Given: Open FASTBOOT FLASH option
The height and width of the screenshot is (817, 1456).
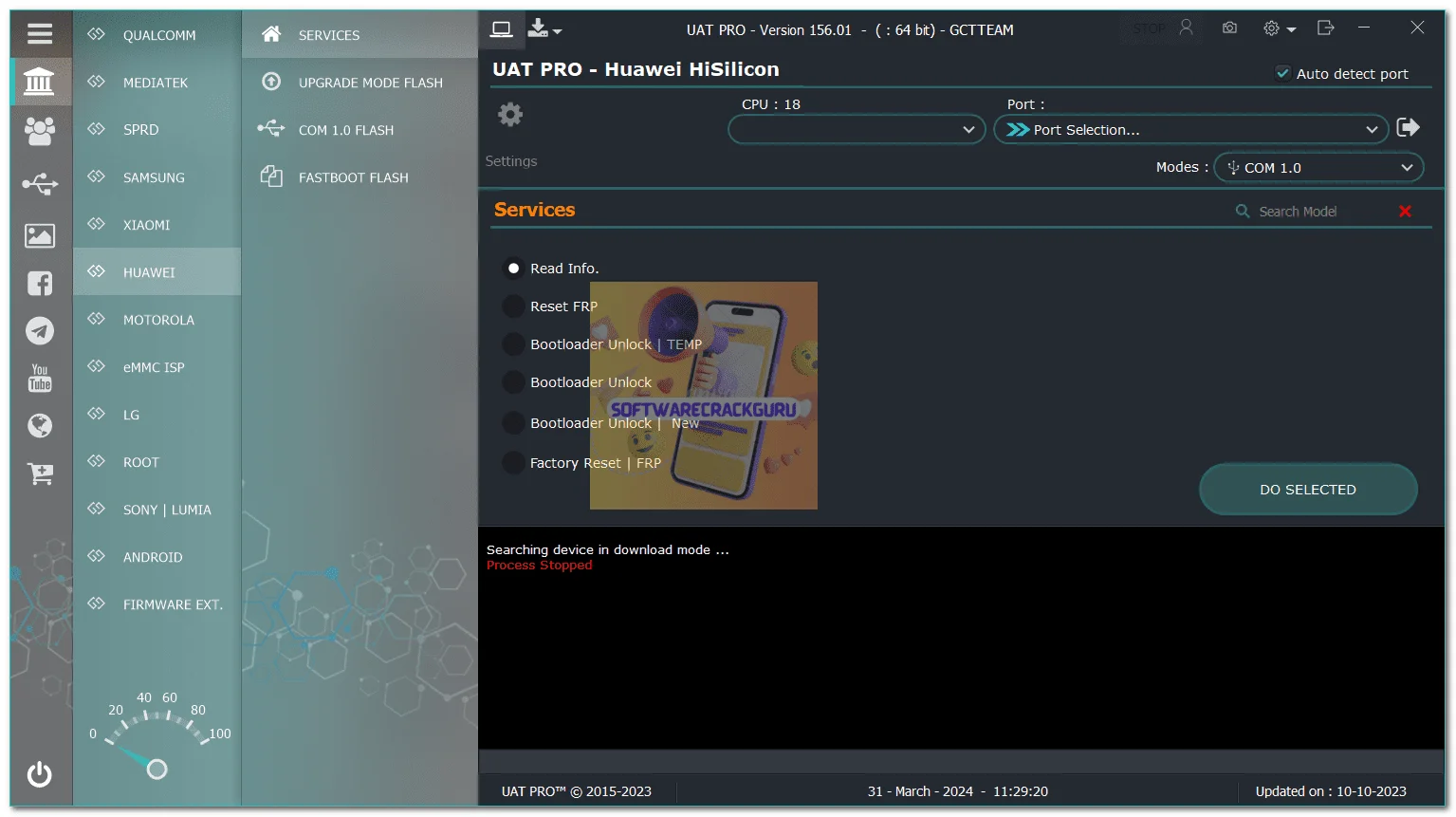Looking at the screenshot, I should [359, 177].
